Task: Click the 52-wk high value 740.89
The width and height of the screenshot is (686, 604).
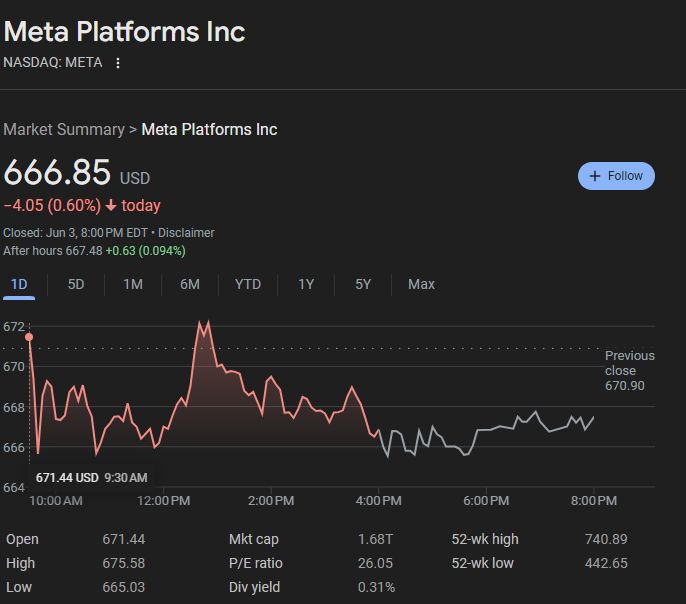Action: pyautogui.click(x=606, y=539)
